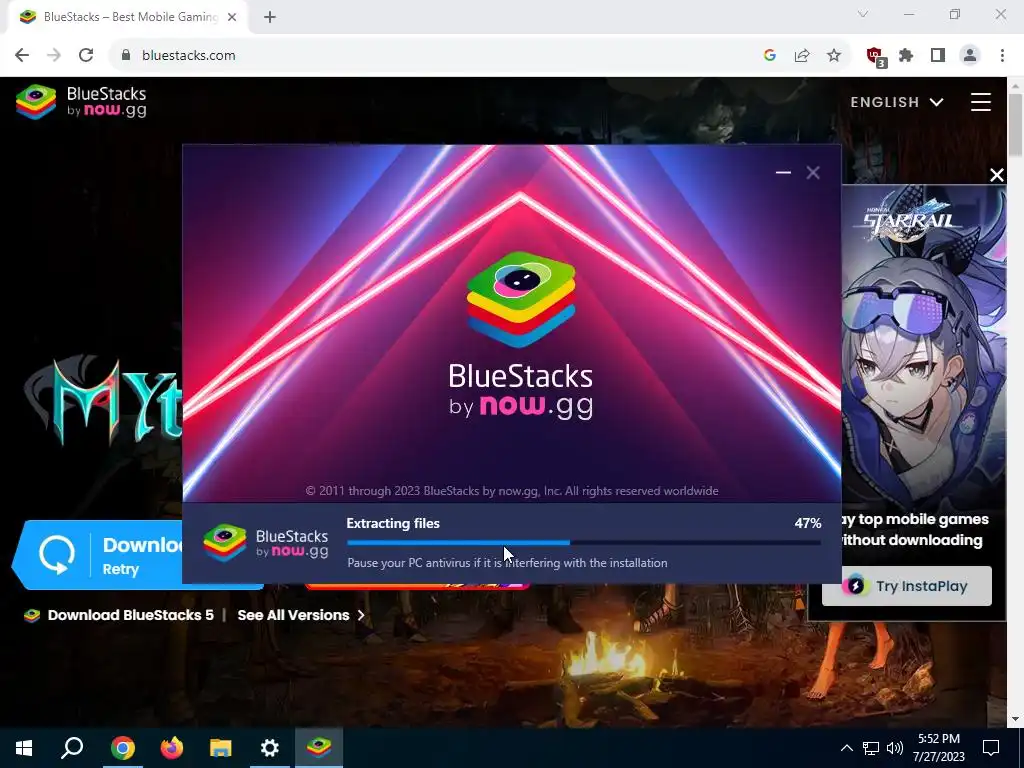
Task: Open Windows taskbar search
Action: click(x=72, y=748)
